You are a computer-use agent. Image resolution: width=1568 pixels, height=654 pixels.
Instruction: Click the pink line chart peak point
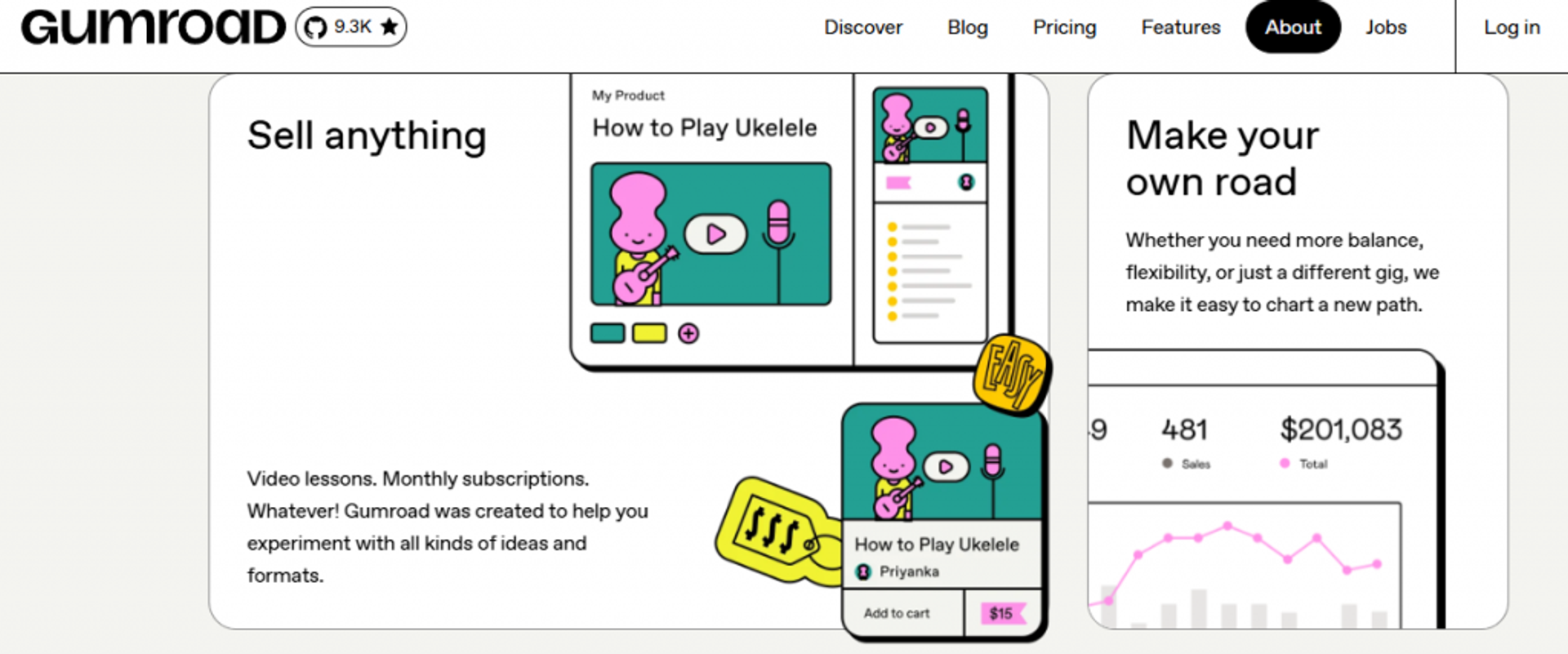[1227, 526]
